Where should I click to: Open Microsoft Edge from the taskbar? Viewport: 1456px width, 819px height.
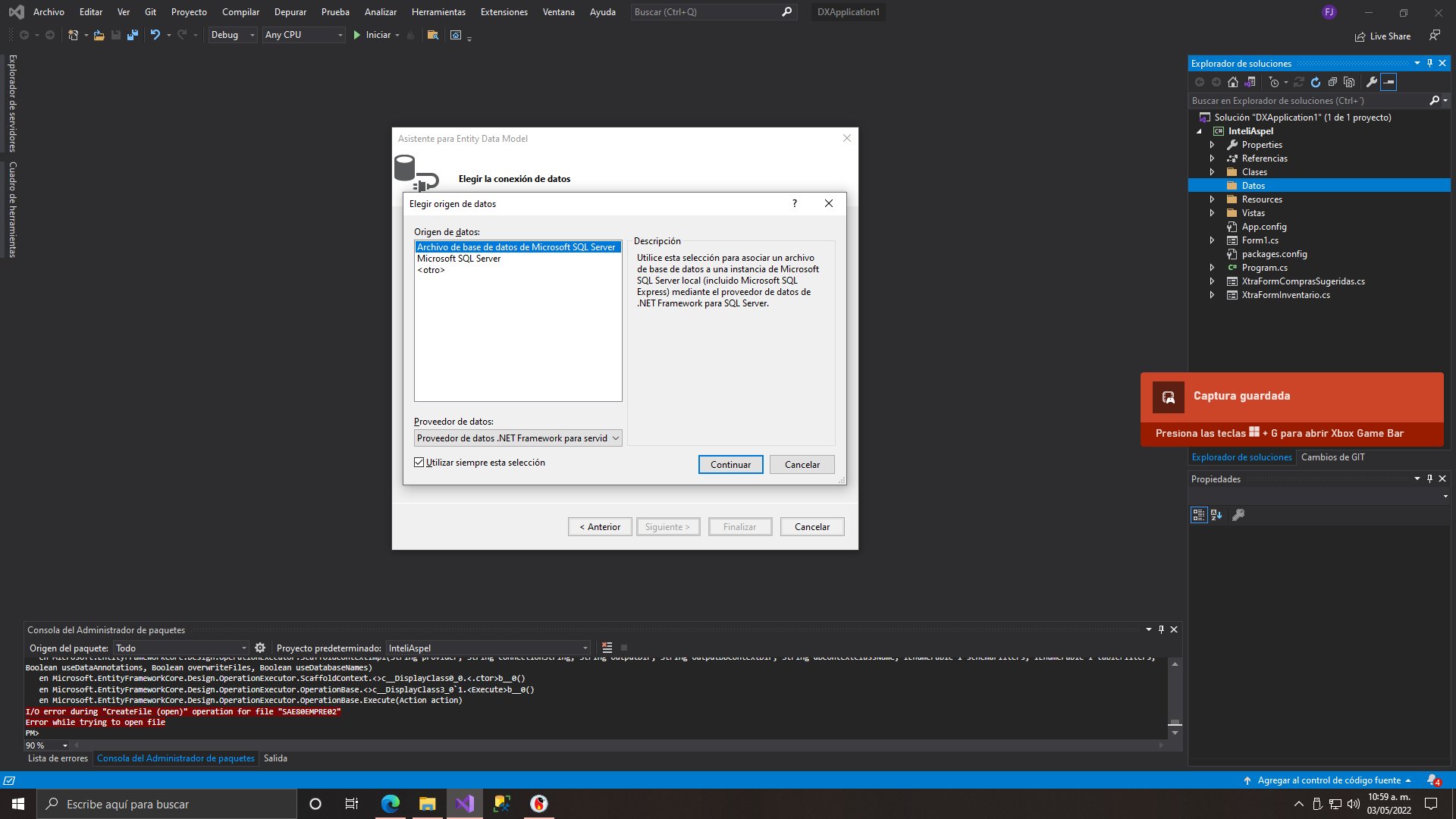[x=391, y=804]
